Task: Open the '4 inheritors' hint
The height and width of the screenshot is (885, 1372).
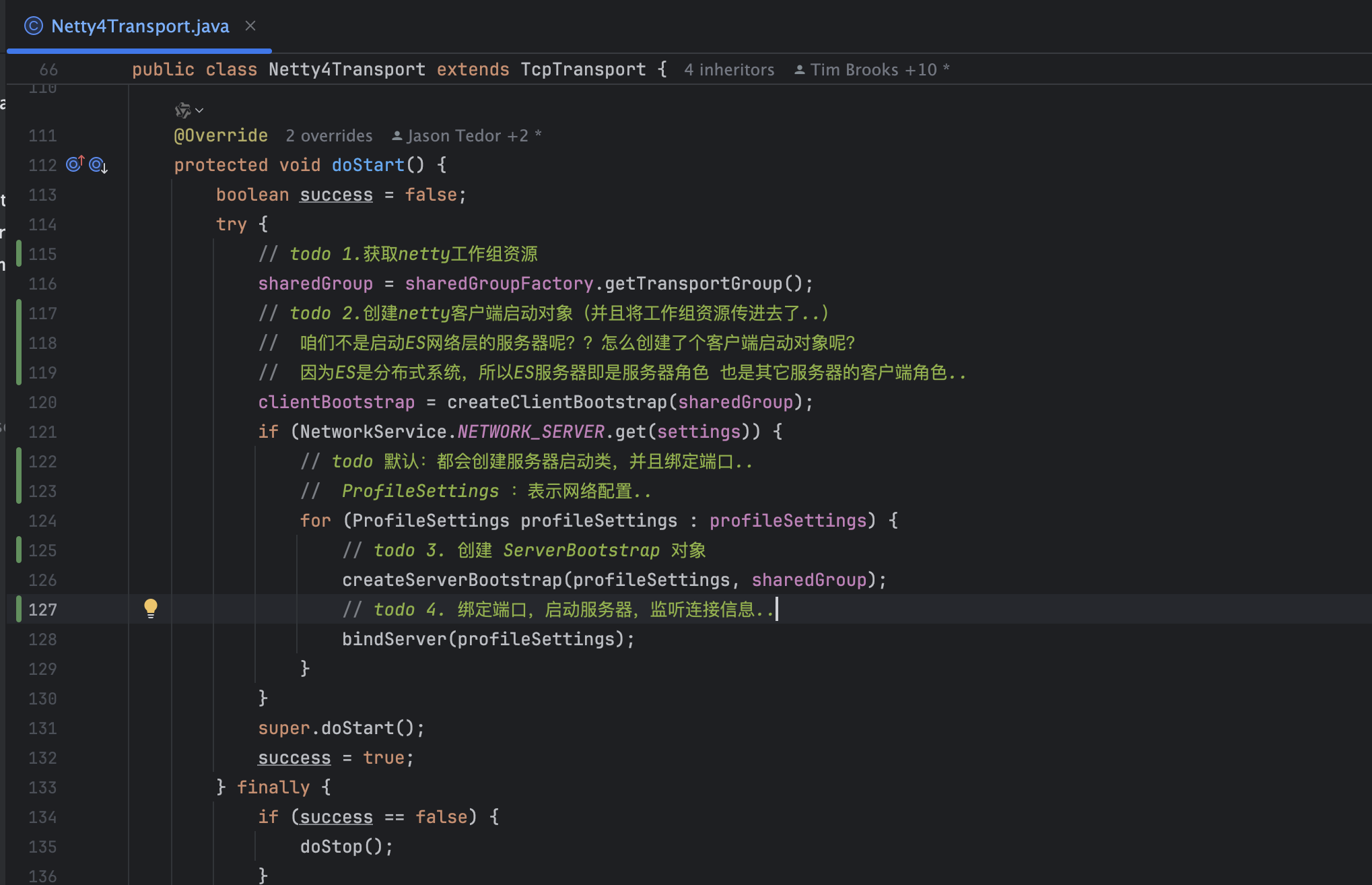Action: pyautogui.click(x=729, y=69)
